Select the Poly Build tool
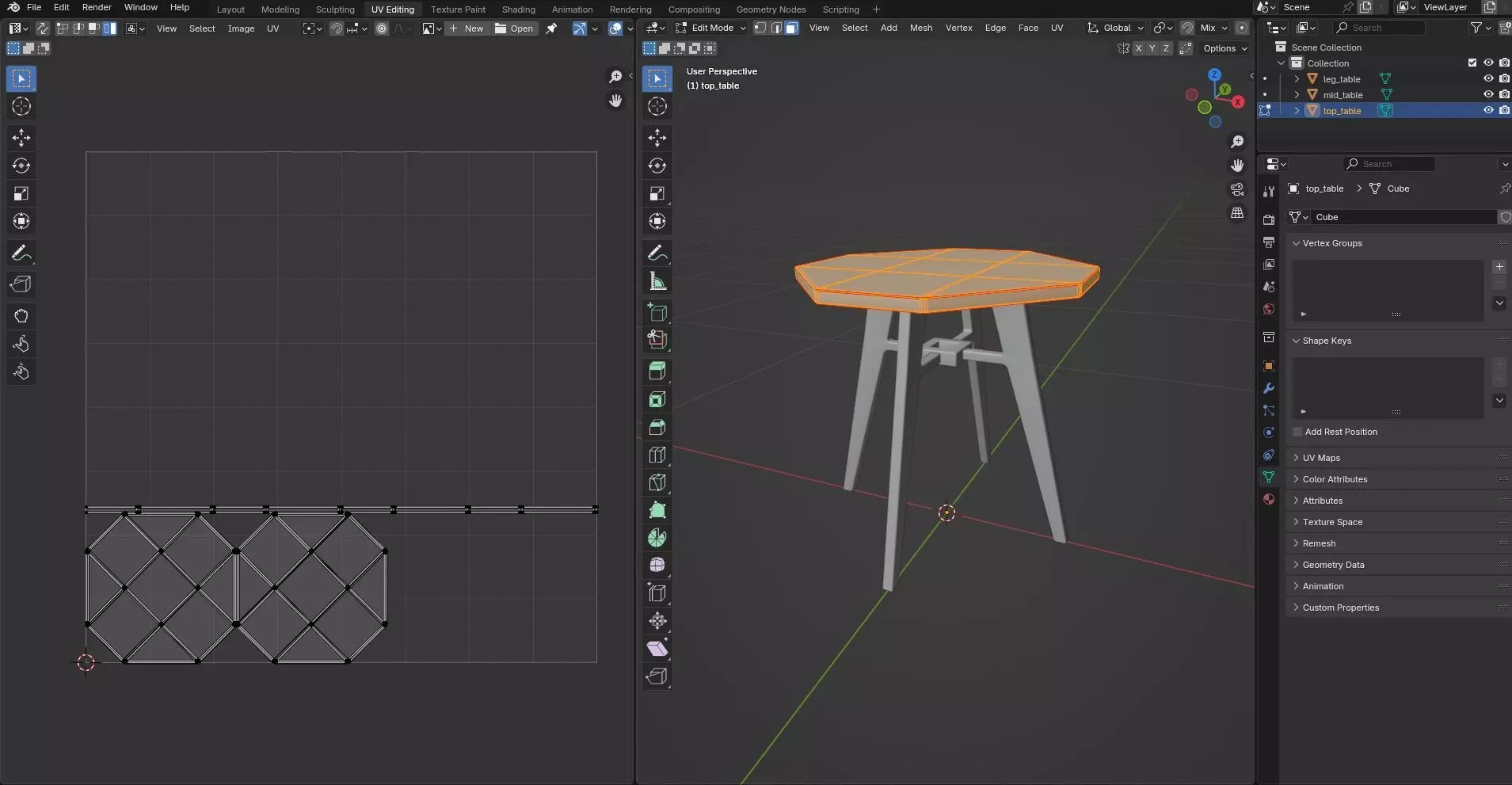 (x=657, y=510)
